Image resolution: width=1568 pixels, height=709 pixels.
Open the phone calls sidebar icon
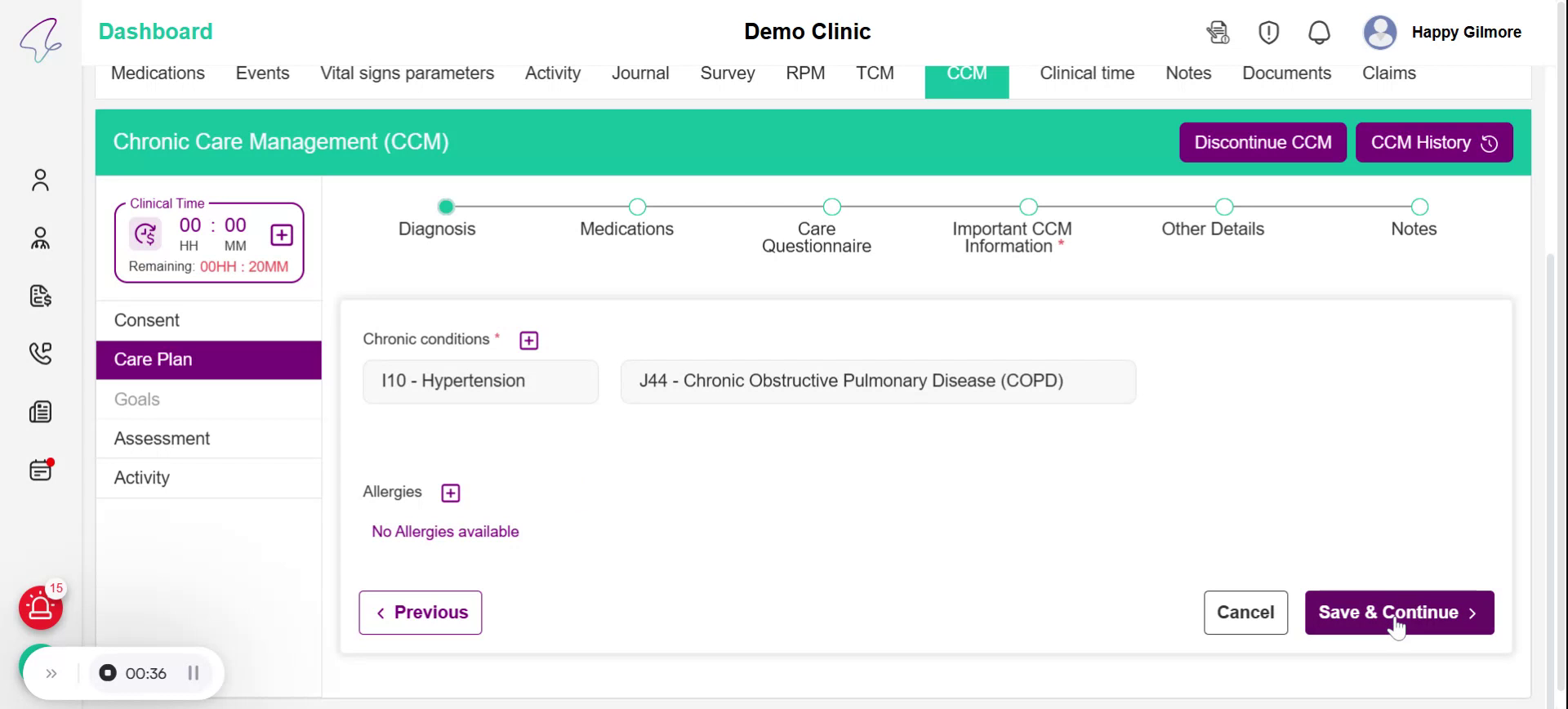pyautogui.click(x=40, y=354)
